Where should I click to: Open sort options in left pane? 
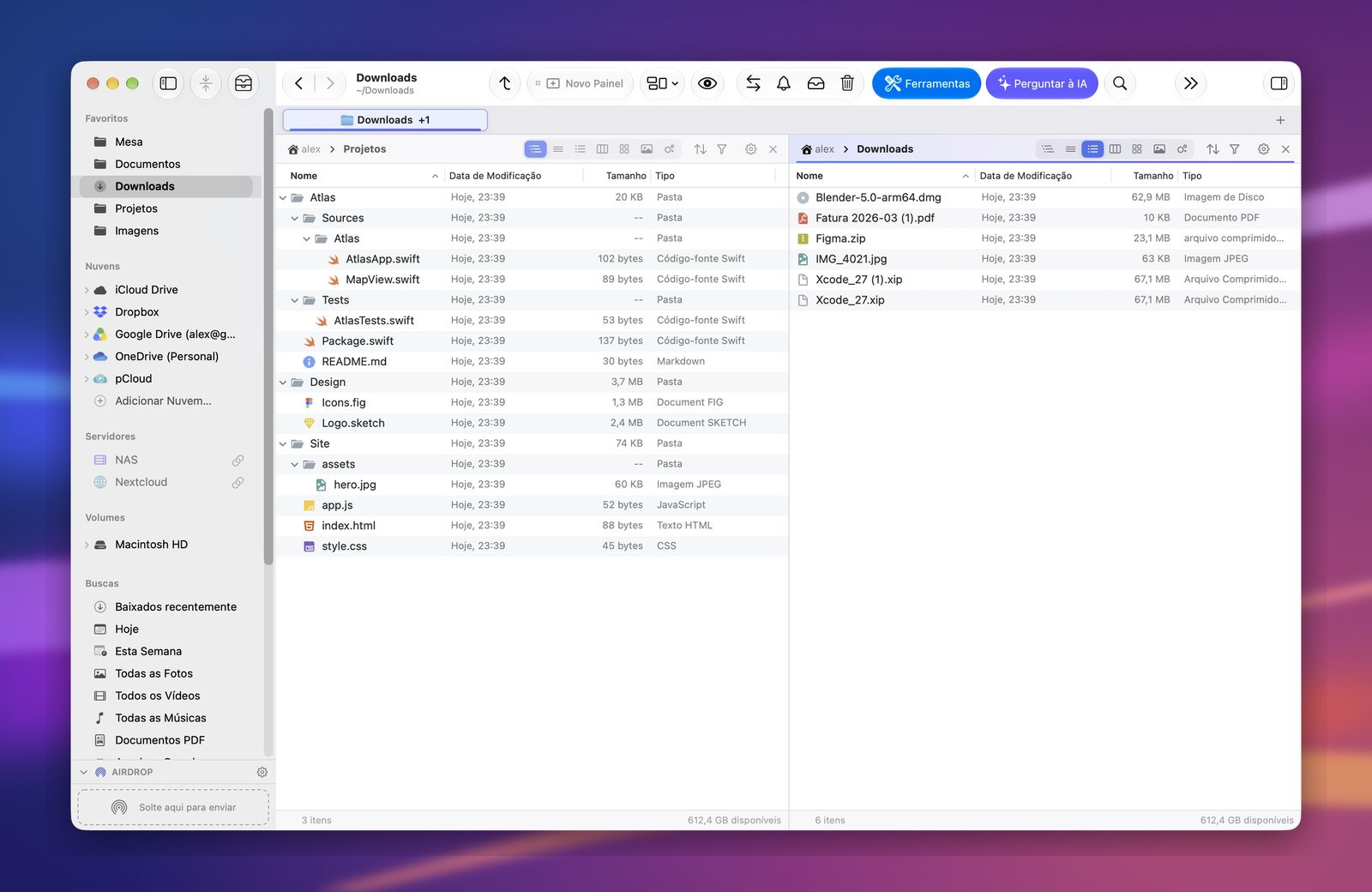(700, 149)
